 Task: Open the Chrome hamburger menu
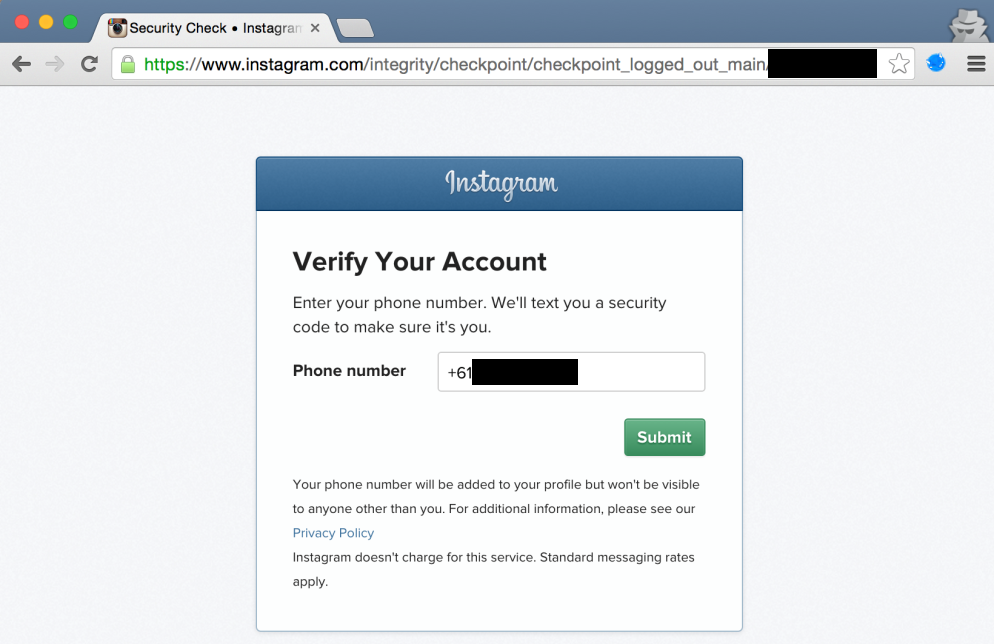pyautogui.click(x=976, y=63)
